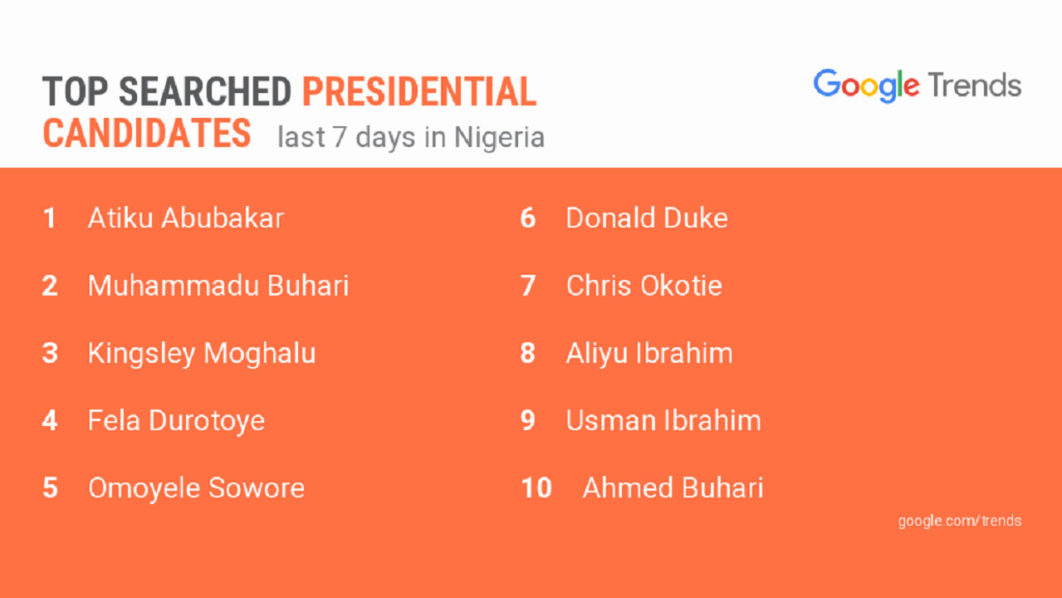Click the name Muhammadu Buhari

[218, 286]
